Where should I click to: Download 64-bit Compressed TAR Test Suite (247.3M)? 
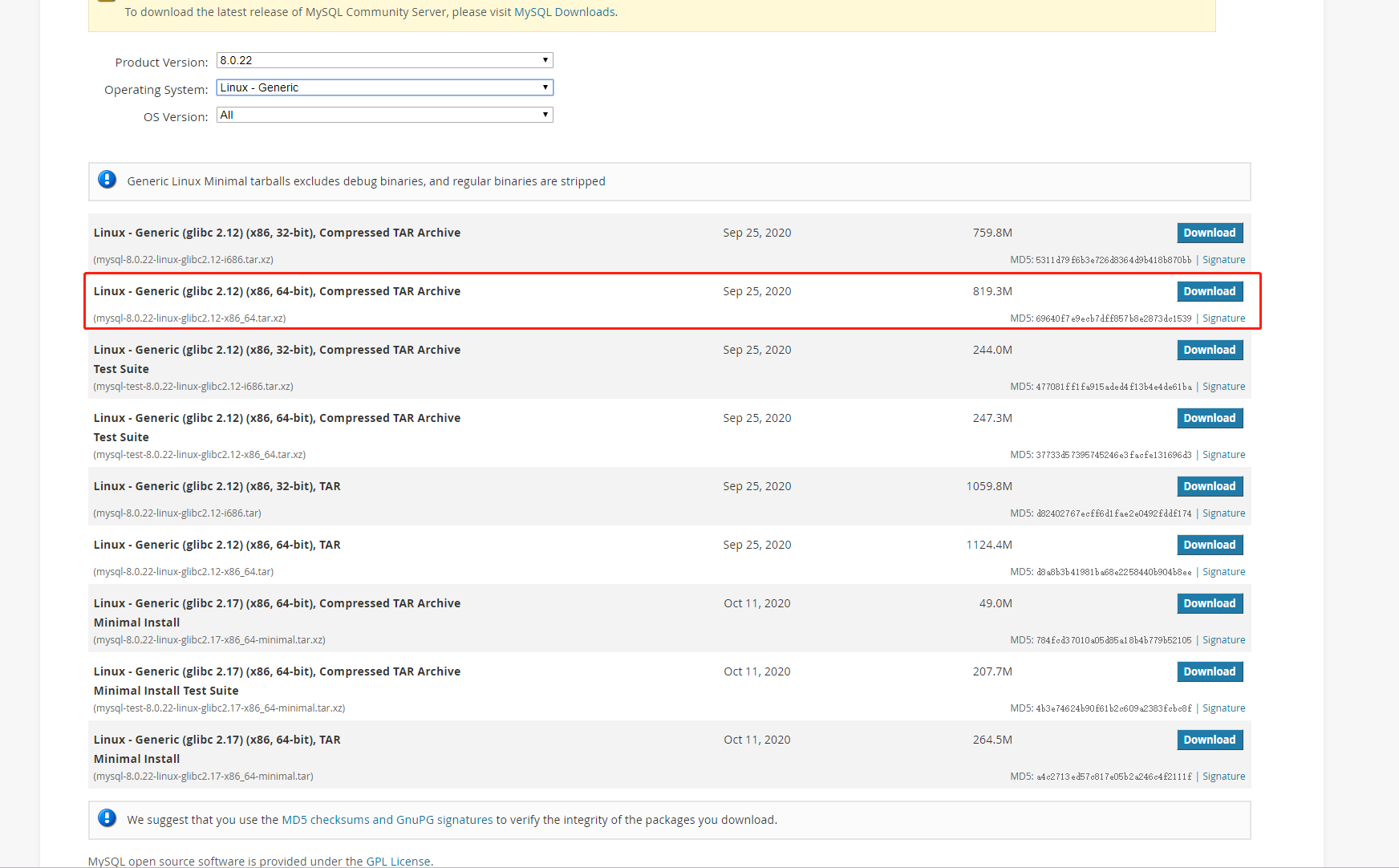tap(1210, 418)
